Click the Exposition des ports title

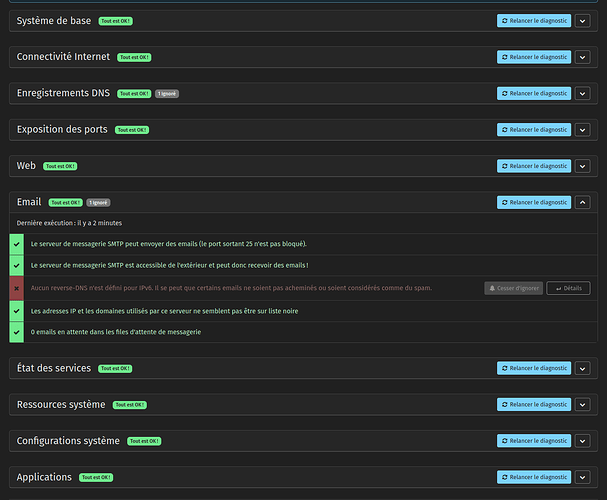click(62, 129)
